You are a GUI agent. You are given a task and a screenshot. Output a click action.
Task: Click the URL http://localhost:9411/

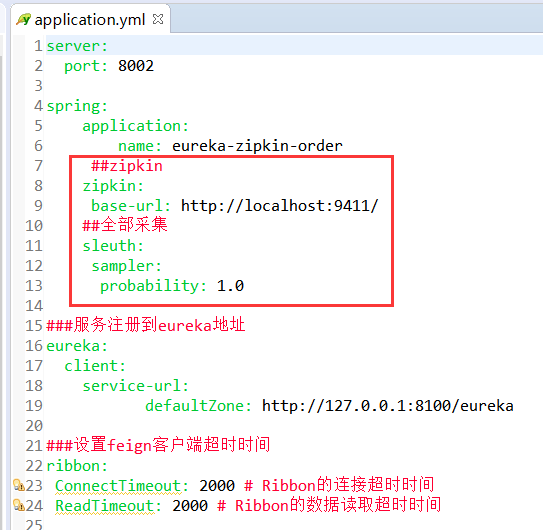coord(280,206)
